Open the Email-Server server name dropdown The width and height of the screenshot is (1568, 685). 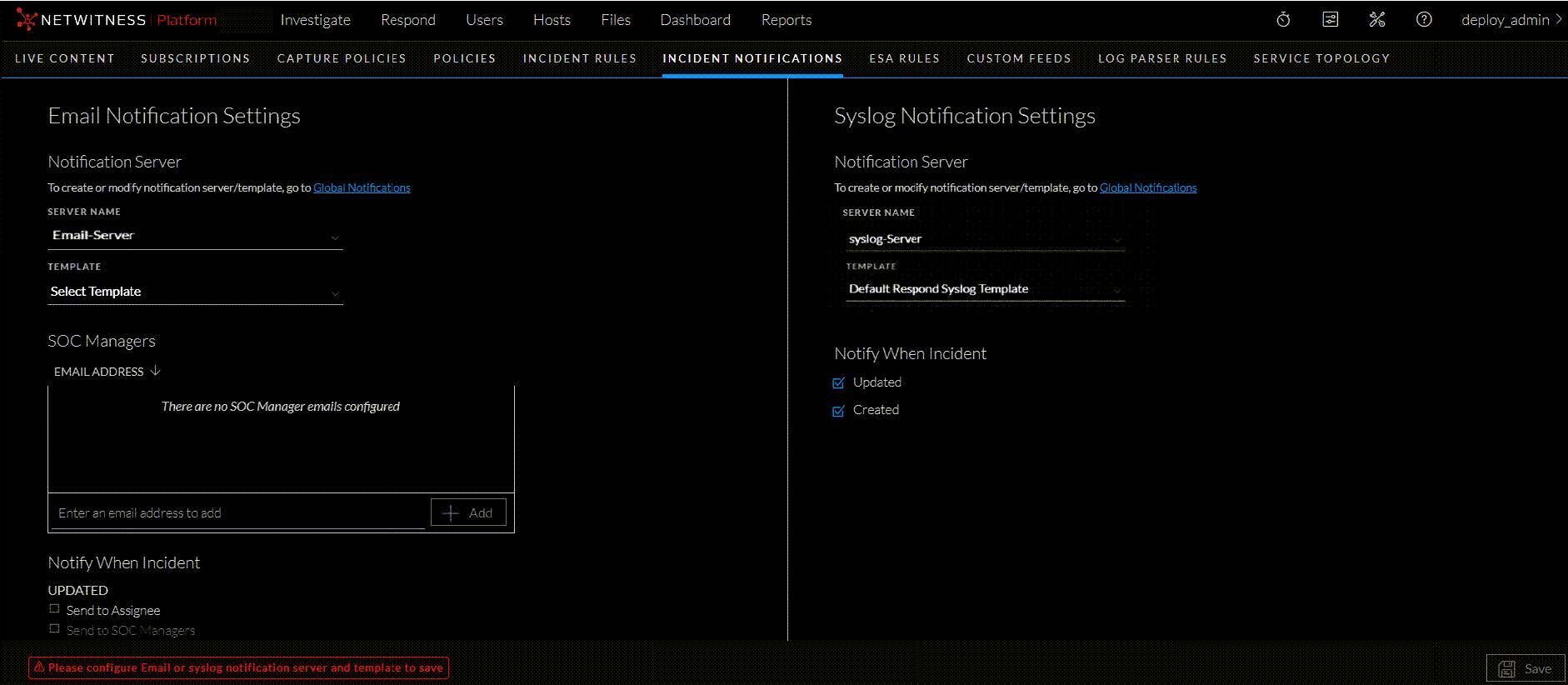pyautogui.click(x=195, y=236)
